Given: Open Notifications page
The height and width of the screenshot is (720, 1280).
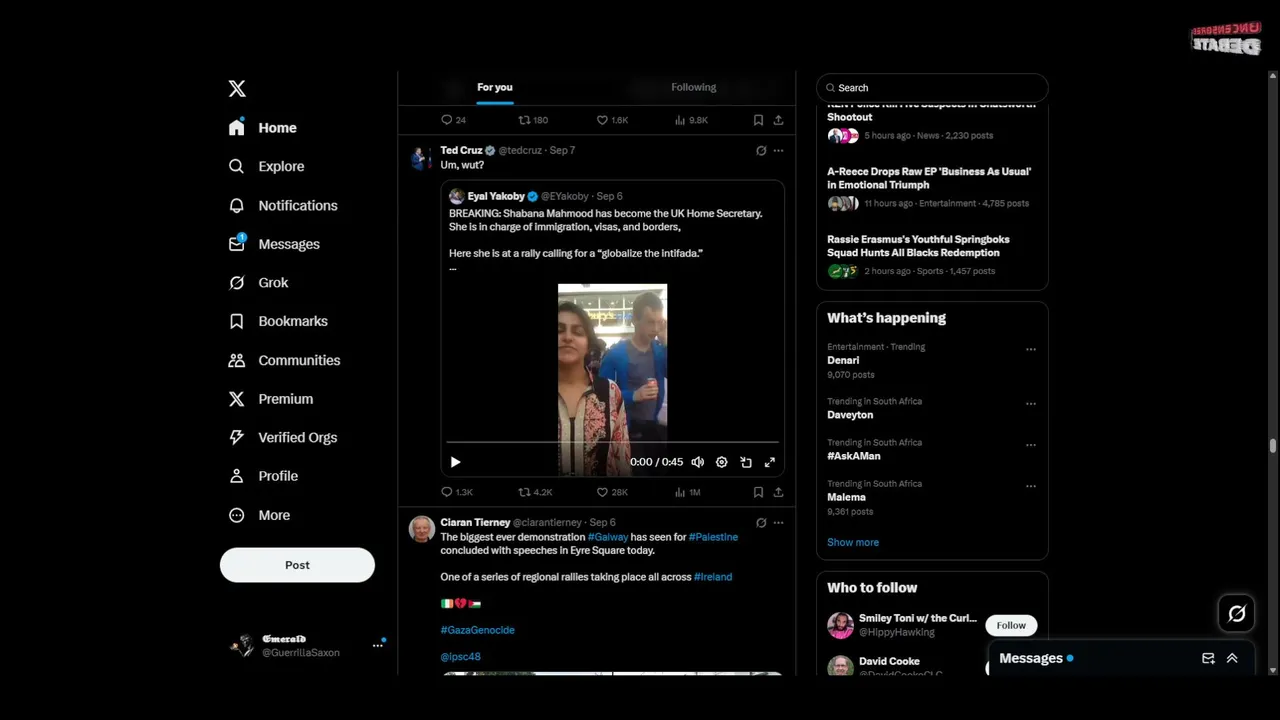Looking at the screenshot, I should point(283,205).
